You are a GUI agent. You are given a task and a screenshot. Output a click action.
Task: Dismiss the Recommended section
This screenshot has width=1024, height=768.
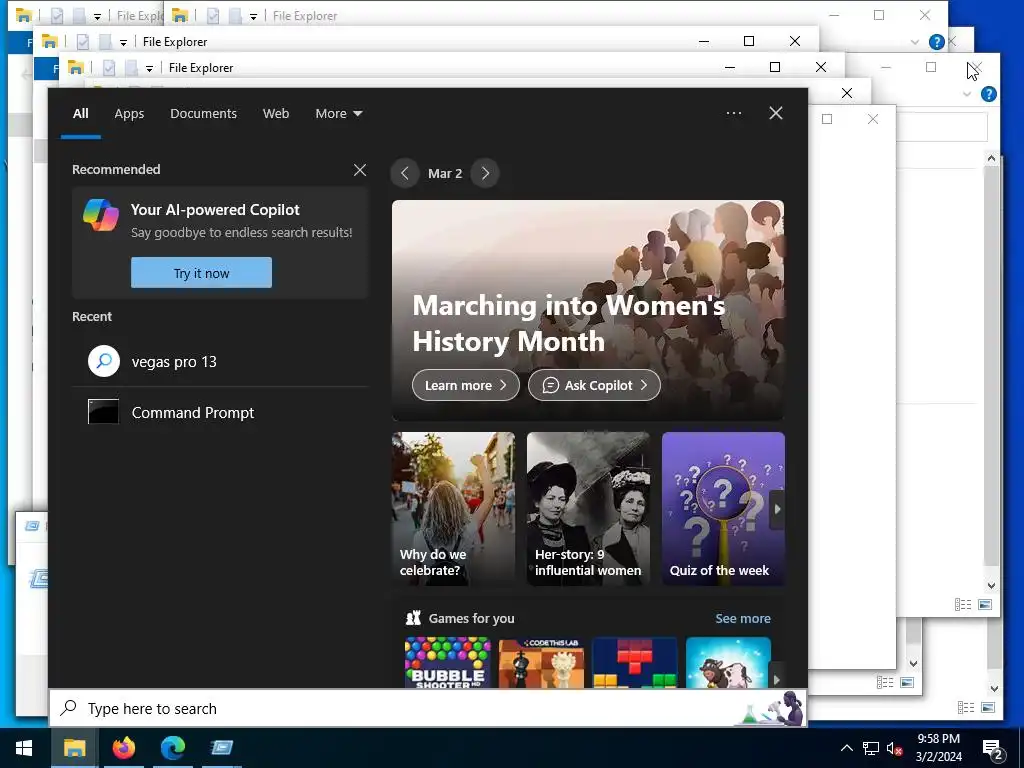(x=360, y=170)
